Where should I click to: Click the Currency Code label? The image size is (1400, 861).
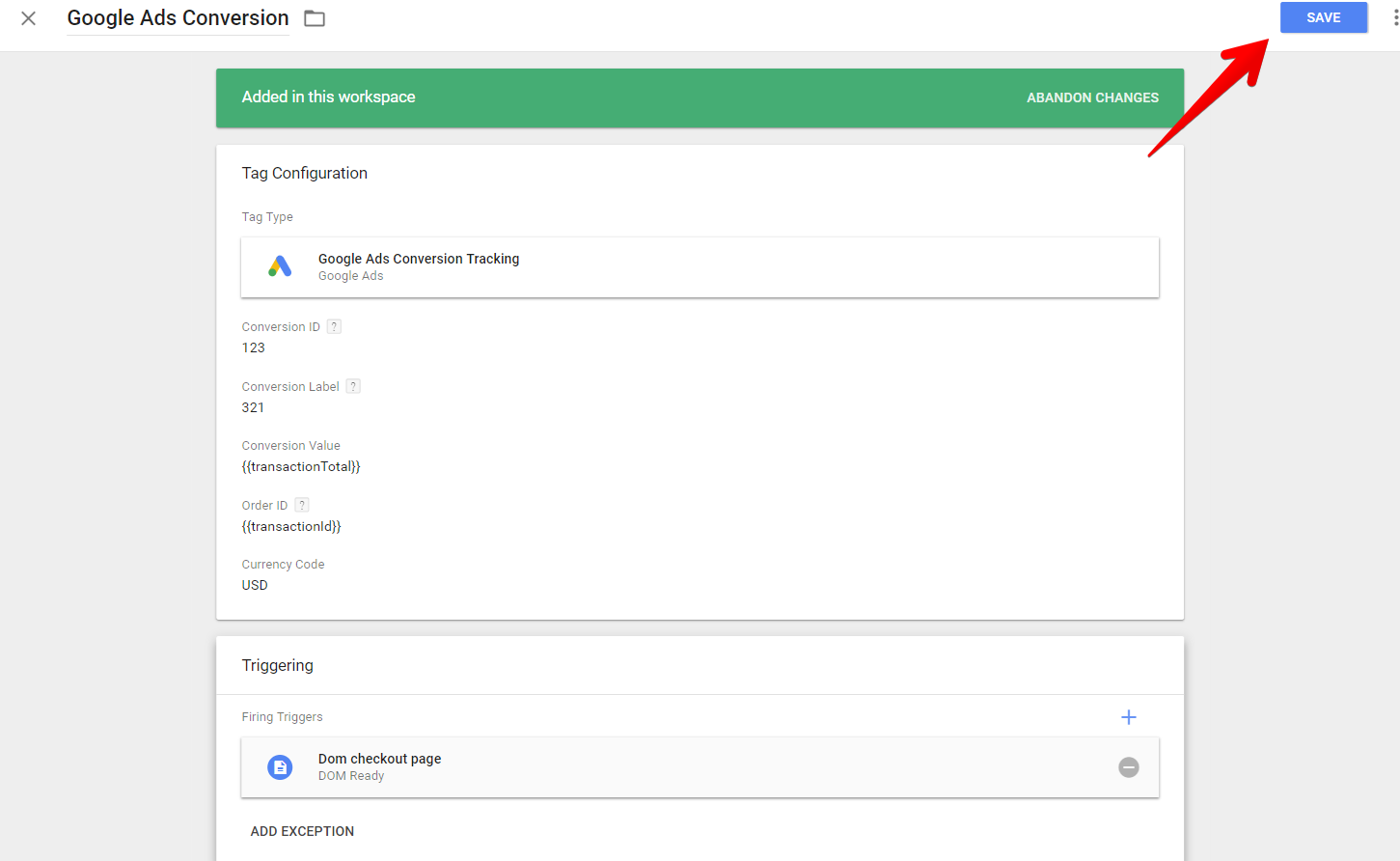pyautogui.click(x=283, y=565)
